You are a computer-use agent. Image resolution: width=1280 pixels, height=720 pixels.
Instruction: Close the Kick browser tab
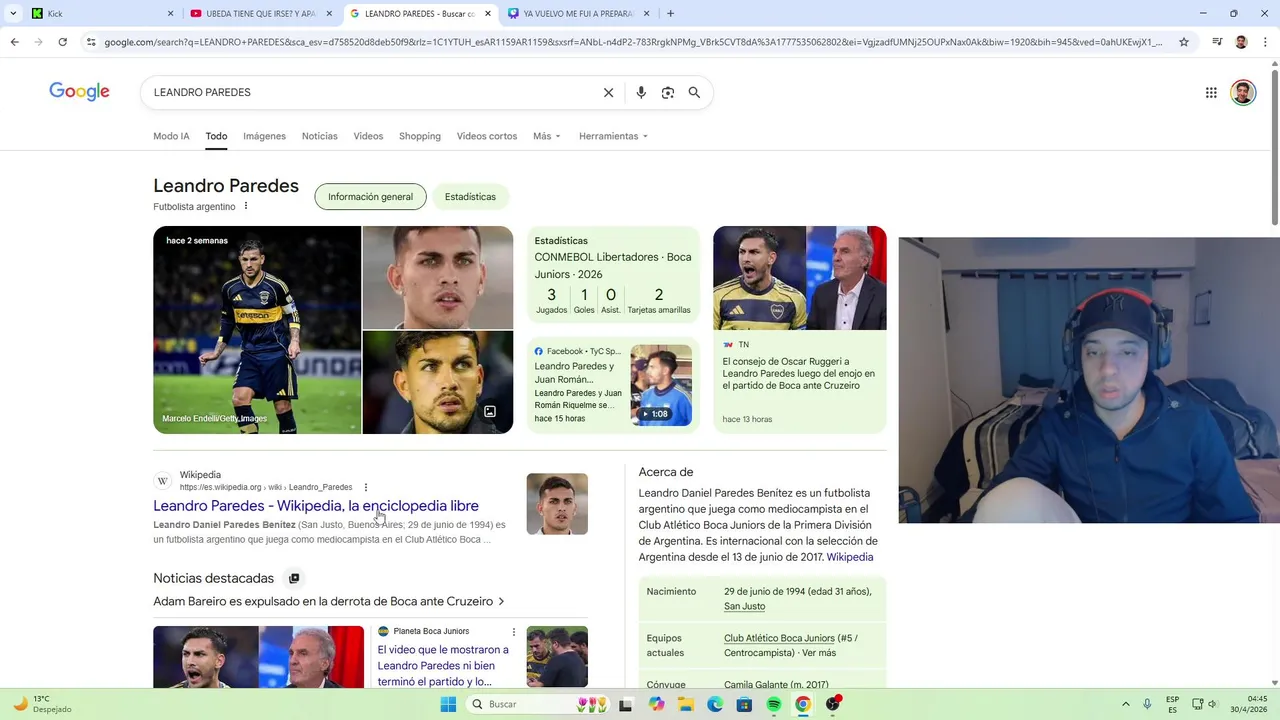click(x=170, y=14)
